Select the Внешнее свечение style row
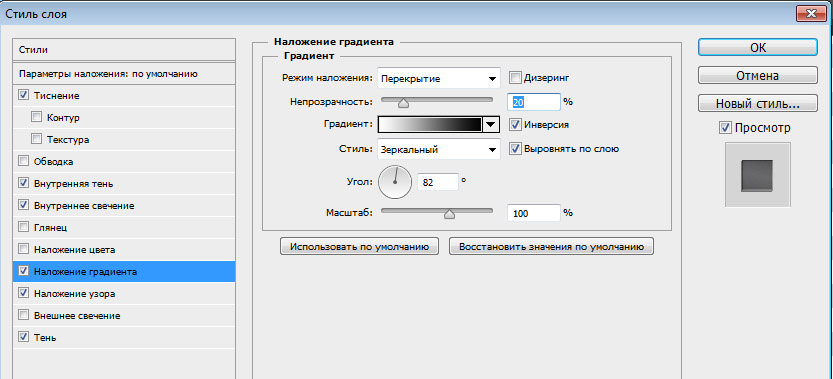 (x=124, y=315)
